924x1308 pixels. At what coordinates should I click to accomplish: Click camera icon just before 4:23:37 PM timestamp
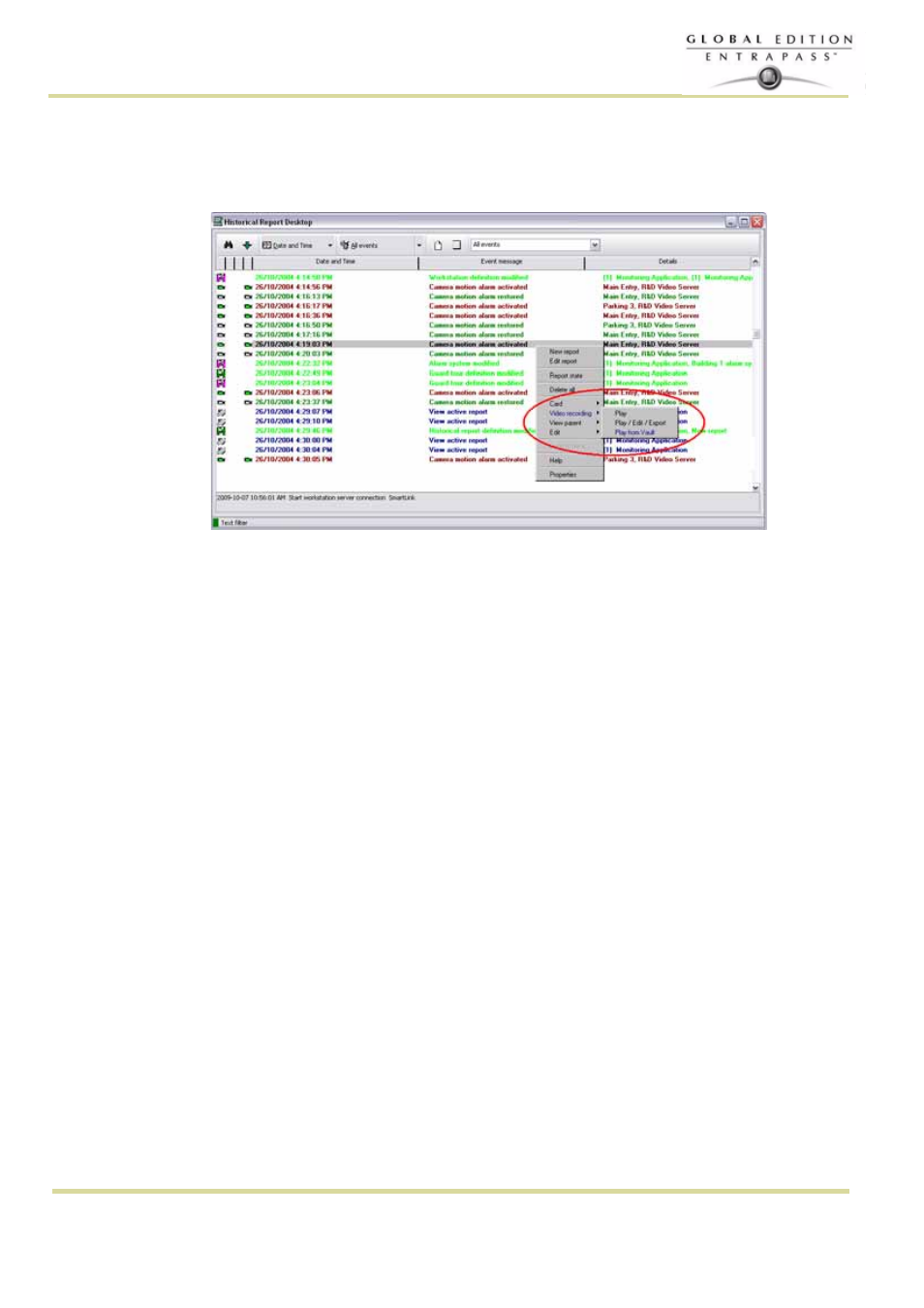pos(248,402)
